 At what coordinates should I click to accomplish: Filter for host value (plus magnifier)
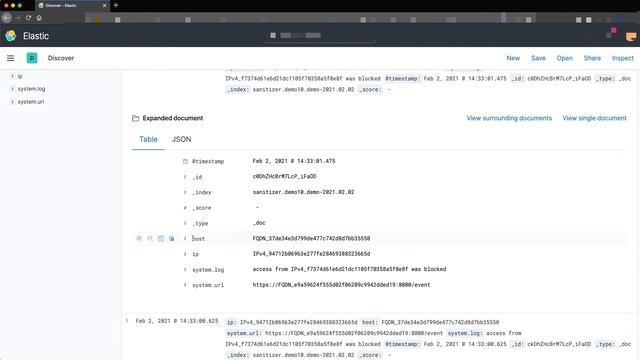tap(140, 238)
